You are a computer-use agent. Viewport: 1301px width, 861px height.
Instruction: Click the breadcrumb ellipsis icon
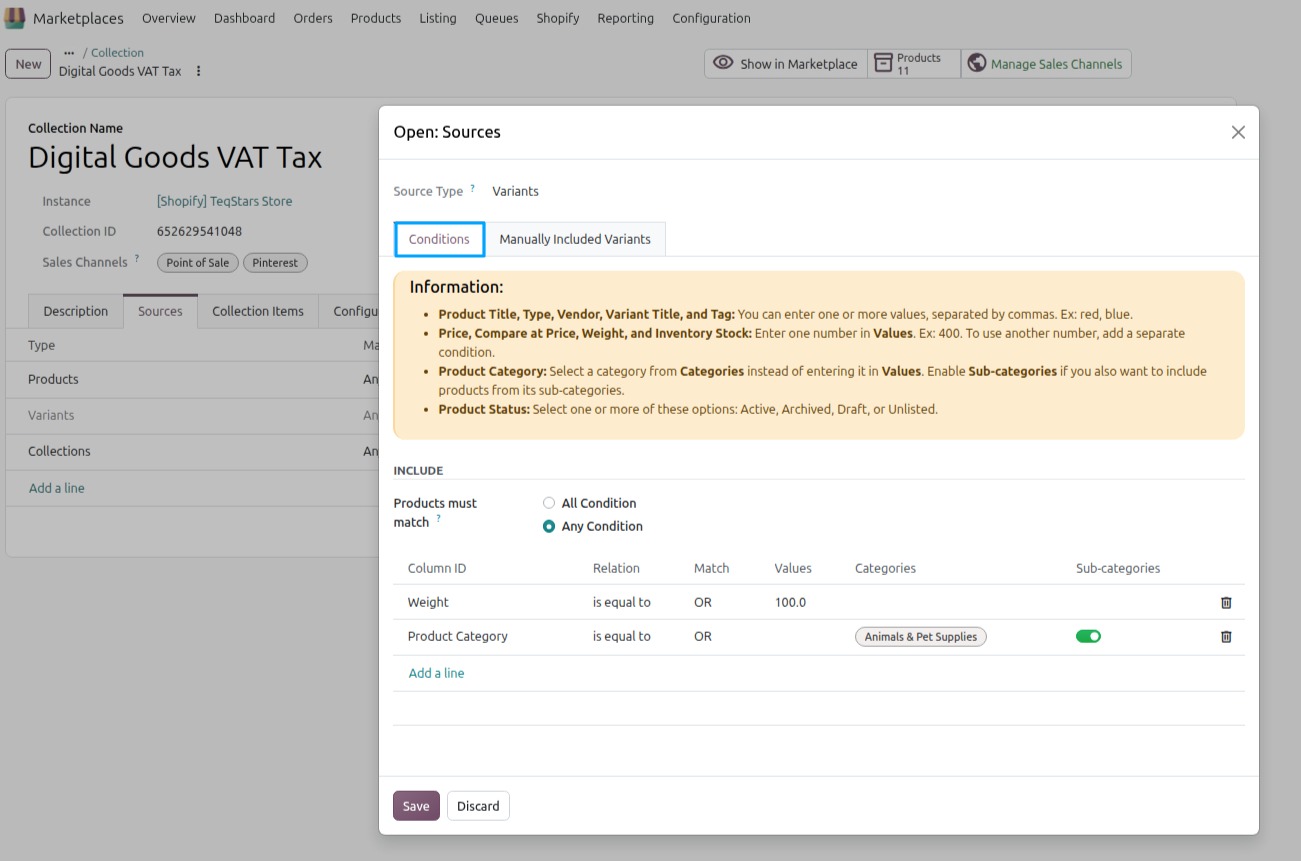coord(69,52)
